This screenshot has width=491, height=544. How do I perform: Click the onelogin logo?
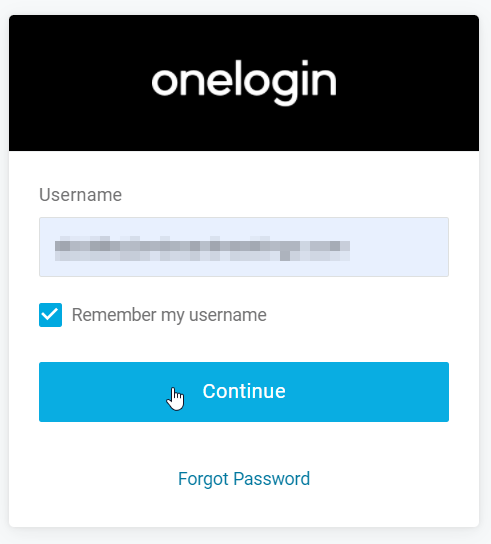click(x=244, y=83)
